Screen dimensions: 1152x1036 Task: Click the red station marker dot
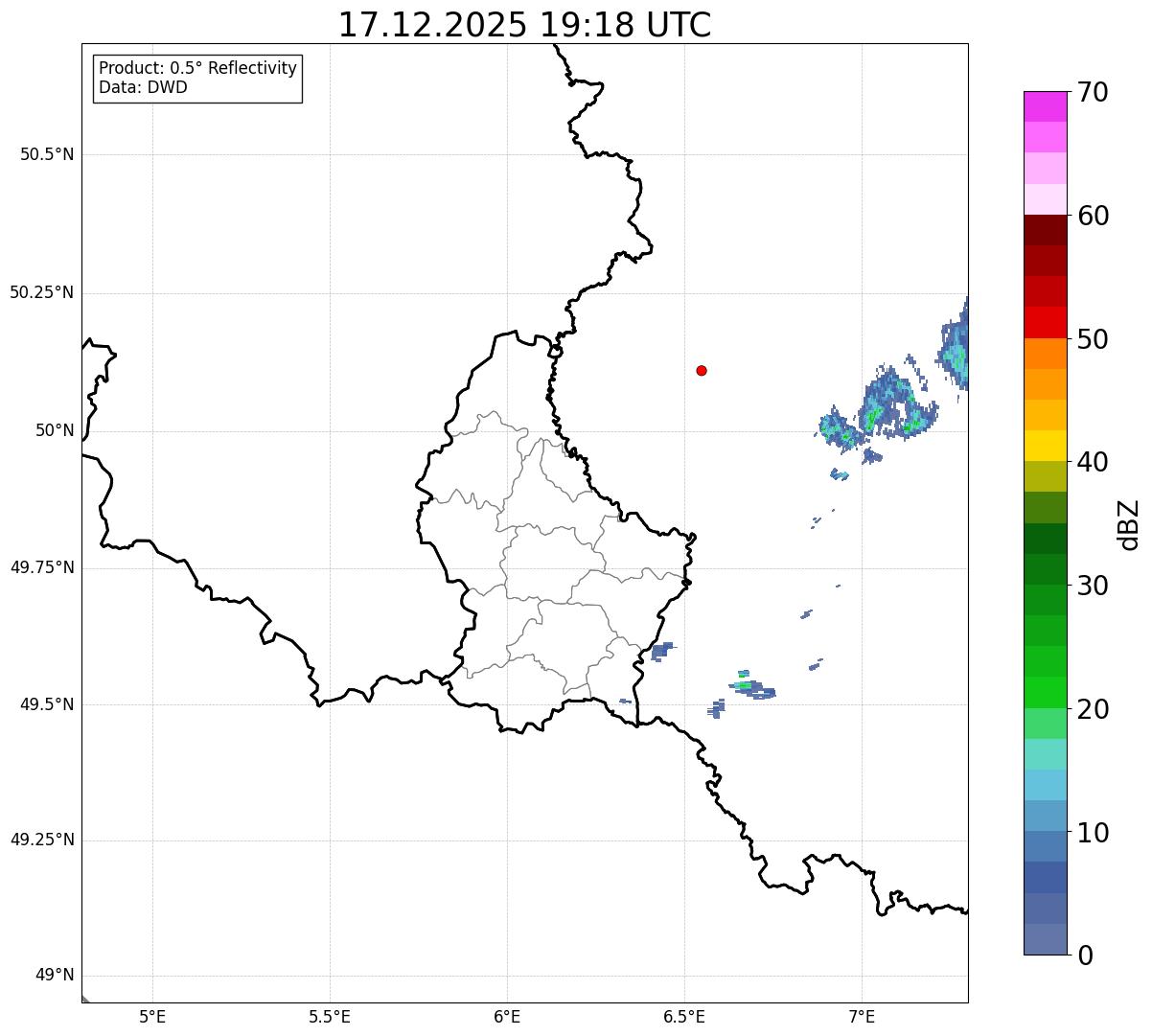coord(702,370)
